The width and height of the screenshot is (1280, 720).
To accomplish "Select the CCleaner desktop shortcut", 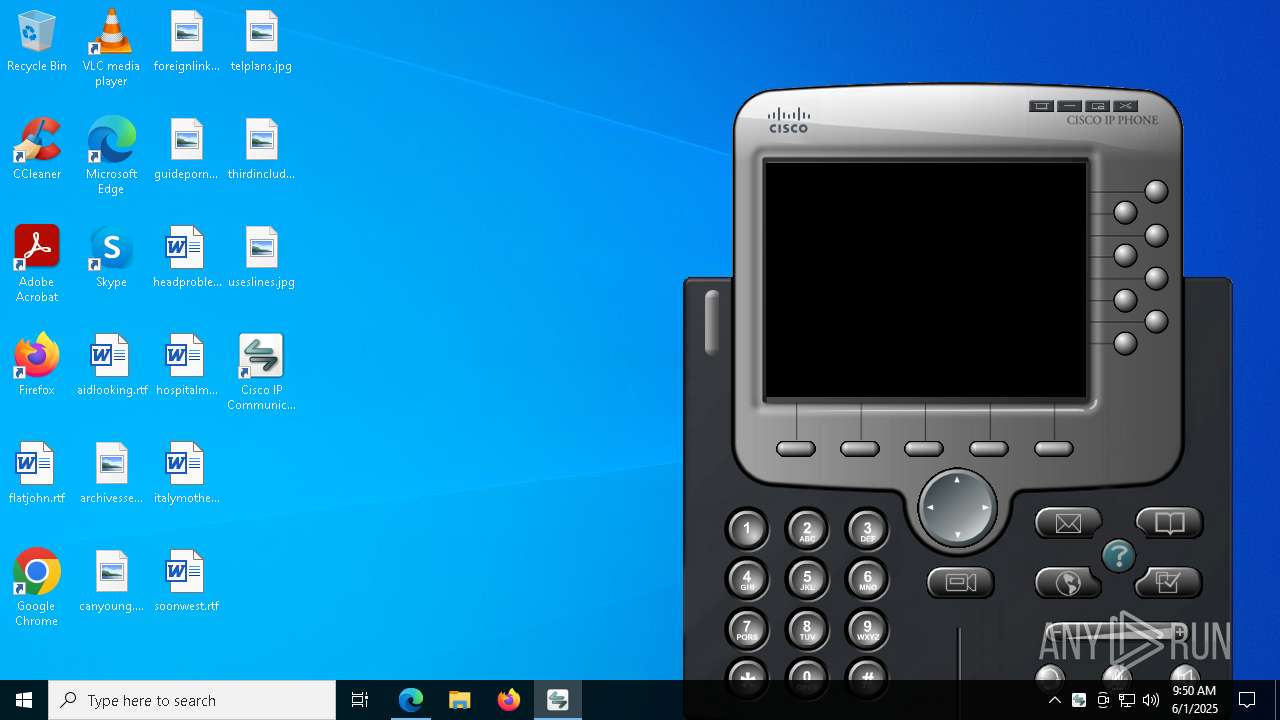I will [x=37, y=150].
